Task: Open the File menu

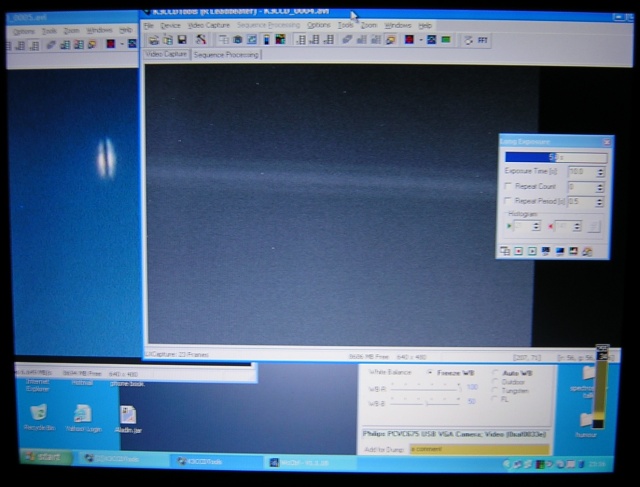Action: (x=149, y=26)
